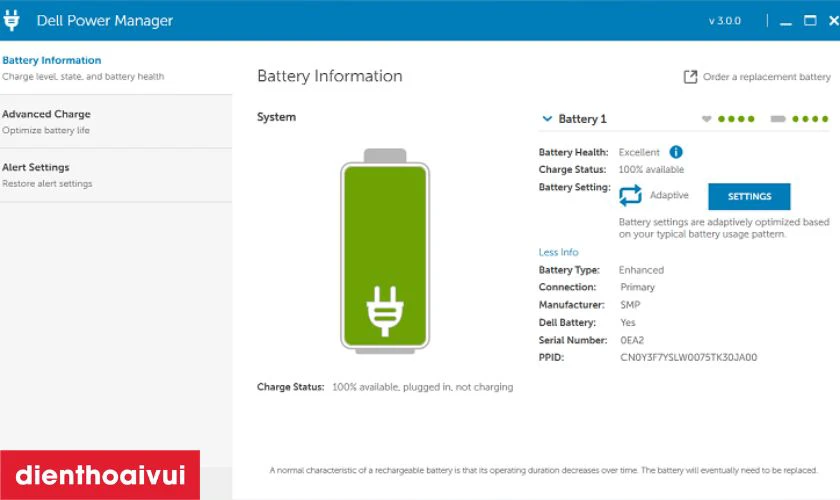The width and height of the screenshot is (840, 500).
Task: Click the Dell Power Manager plug logo
Action: (x=11, y=20)
